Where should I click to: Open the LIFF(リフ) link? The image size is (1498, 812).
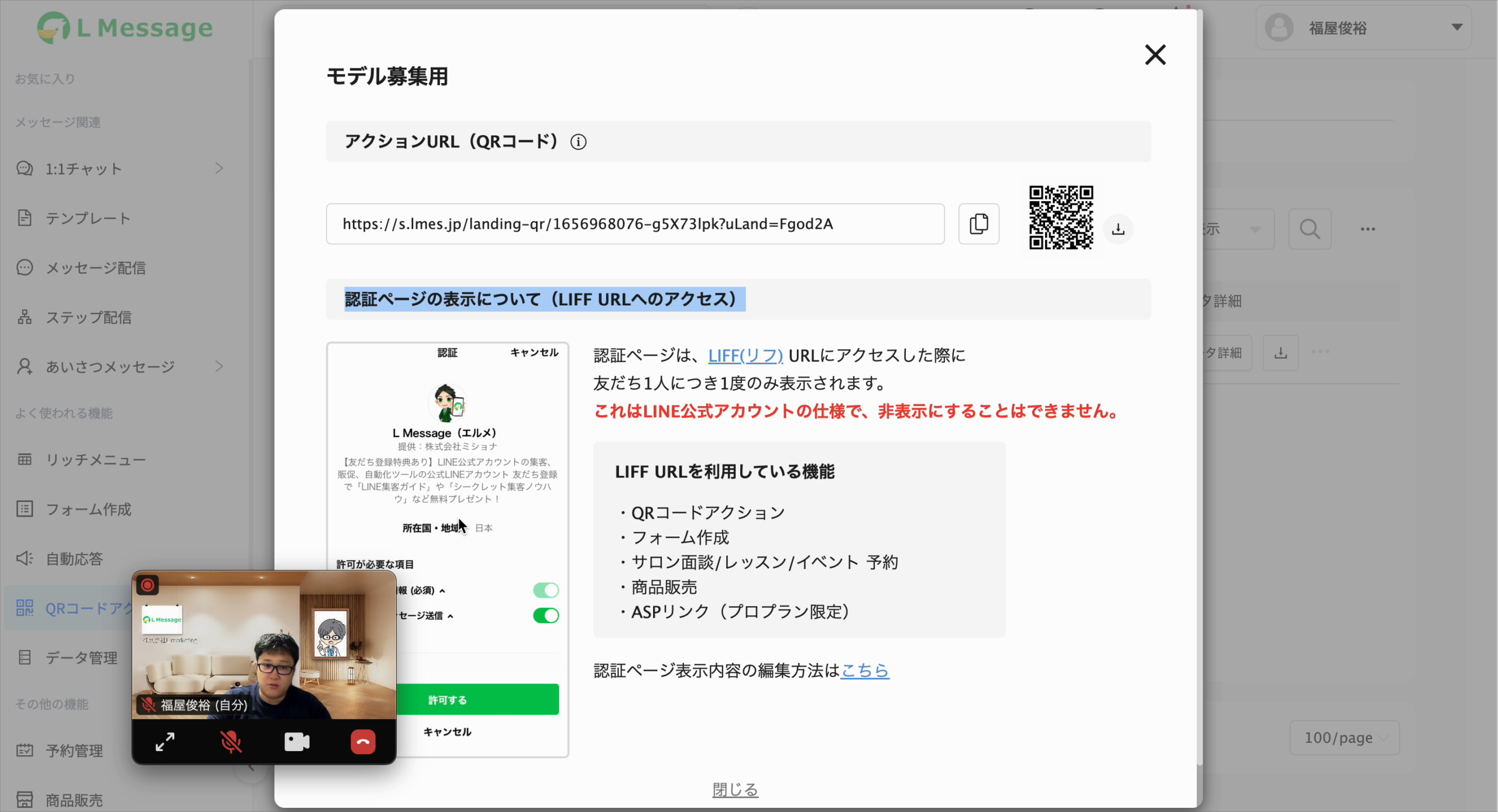pyautogui.click(x=745, y=355)
